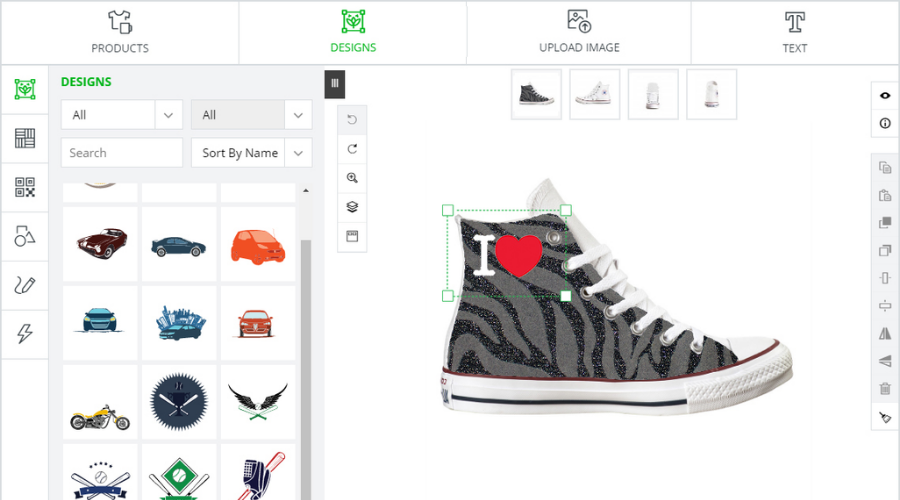Open the Sort By Name dropdown

pos(251,153)
